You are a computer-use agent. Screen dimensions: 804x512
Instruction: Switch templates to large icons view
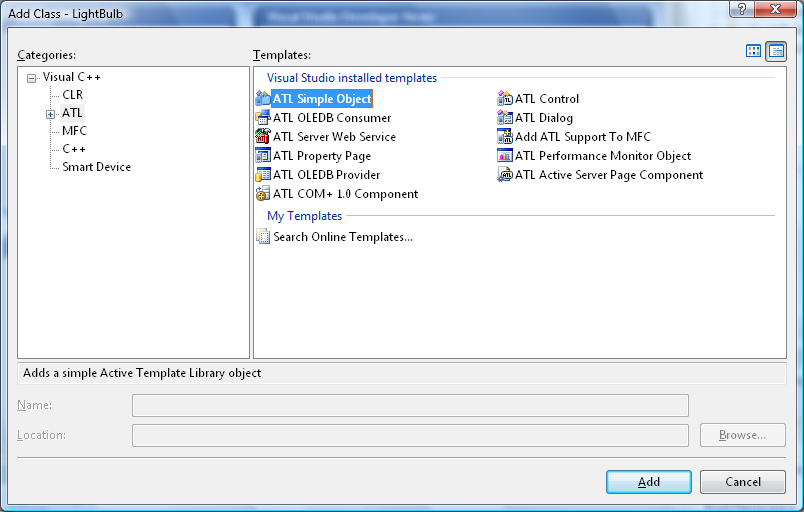point(753,51)
